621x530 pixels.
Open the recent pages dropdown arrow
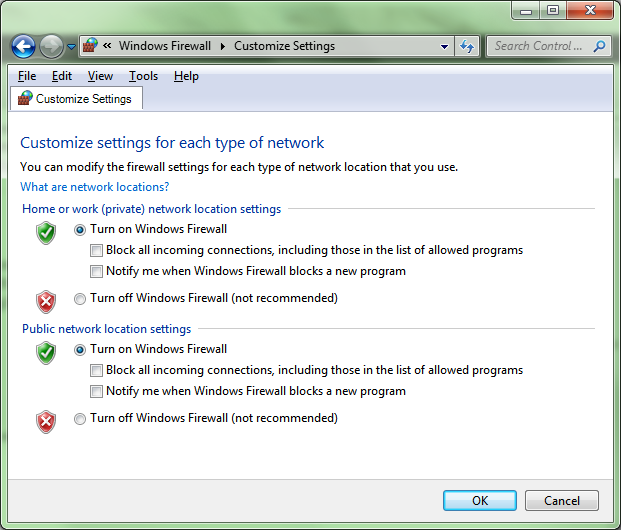point(72,47)
